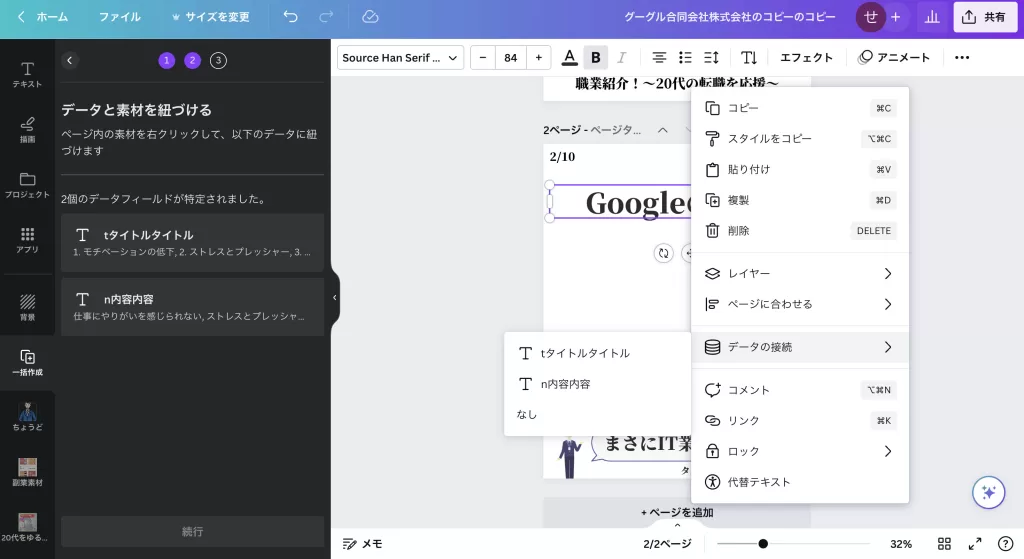Open the Apps grid in sidebar

pos(27,240)
